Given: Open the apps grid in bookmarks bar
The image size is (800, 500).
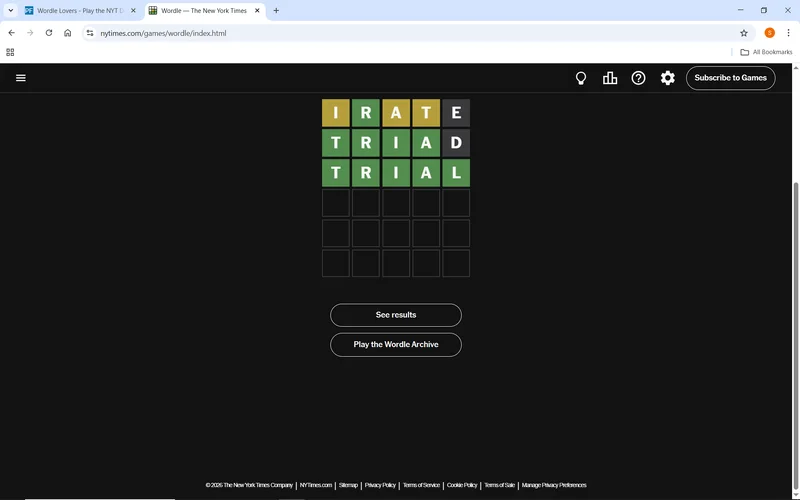Looking at the screenshot, I should pyautogui.click(x=10, y=52).
